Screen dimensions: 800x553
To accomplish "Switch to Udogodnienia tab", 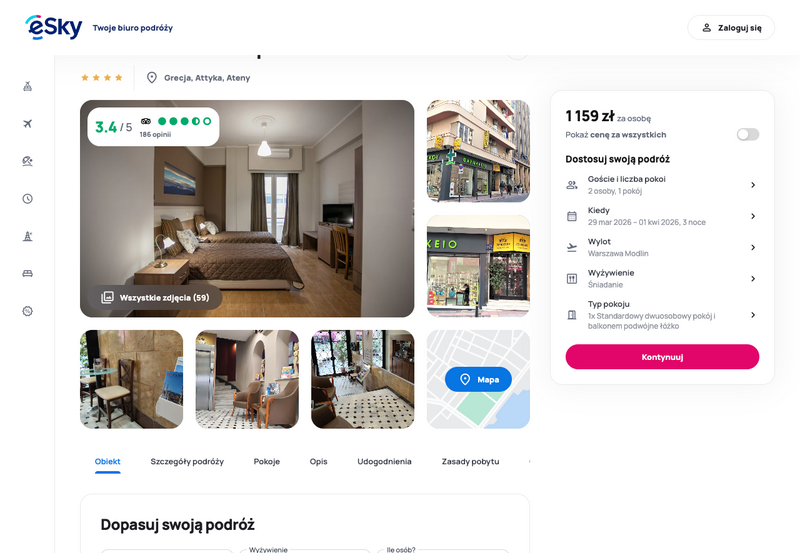I will click(384, 461).
